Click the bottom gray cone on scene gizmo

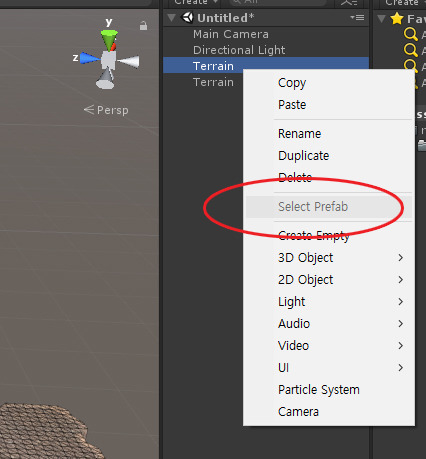tap(105, 79)
